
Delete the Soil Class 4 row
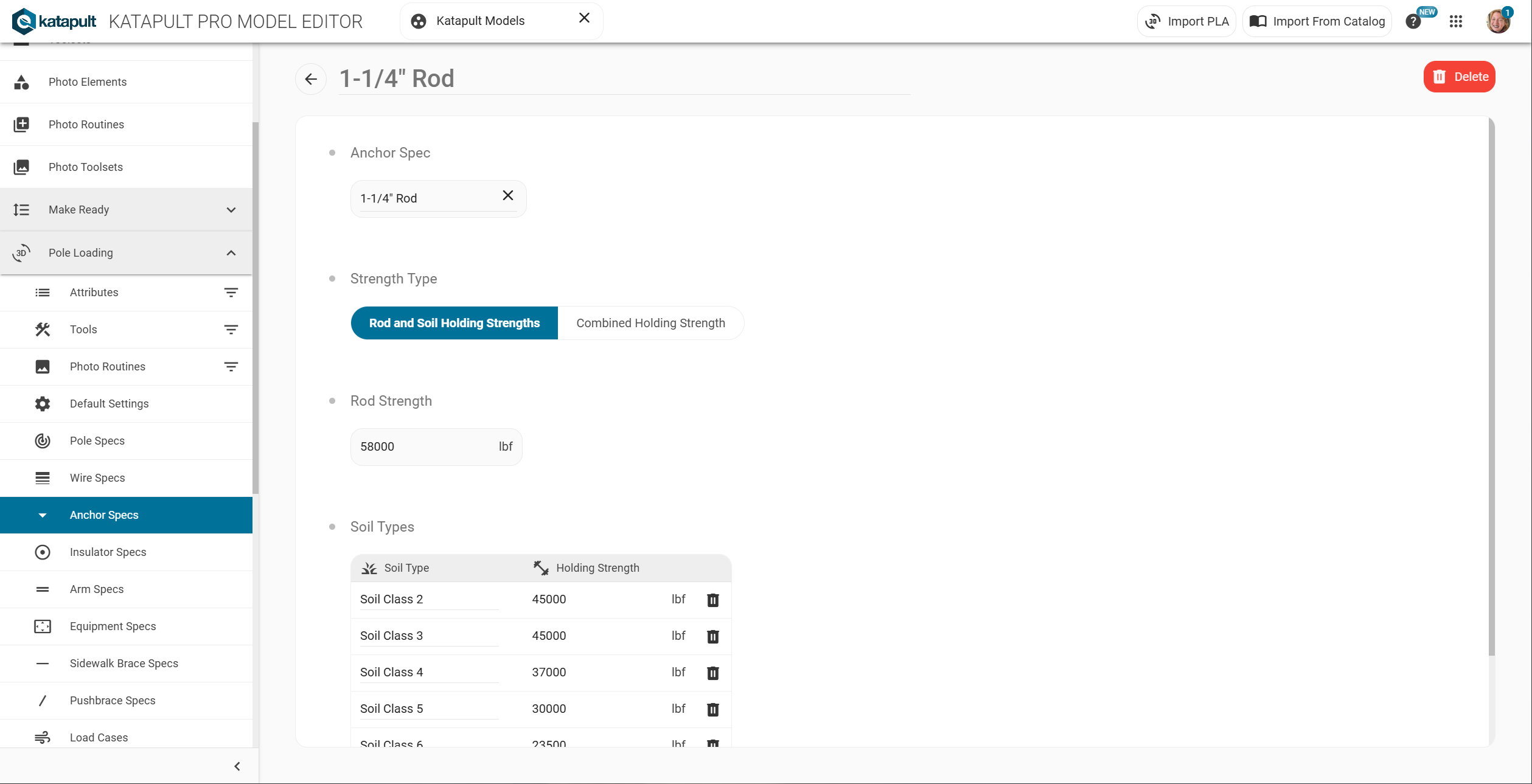click(712, 673)
